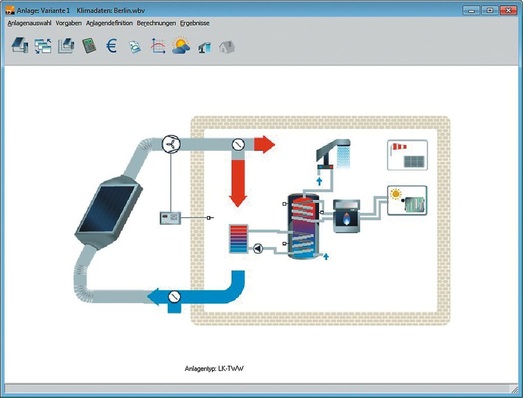The image size is (523, 398).
Task: Click the gray house building icon
Action: tap(227, 47)
